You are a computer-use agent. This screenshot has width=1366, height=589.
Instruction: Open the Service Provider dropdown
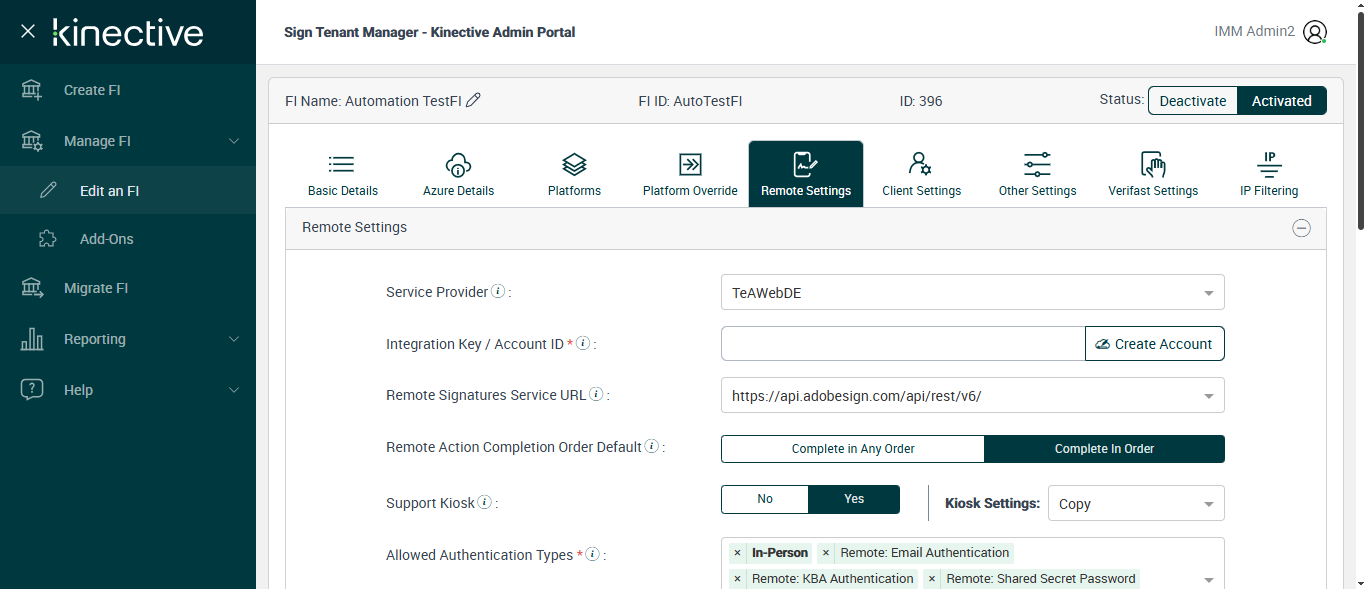pyautogui.click(x=972, y=293)
